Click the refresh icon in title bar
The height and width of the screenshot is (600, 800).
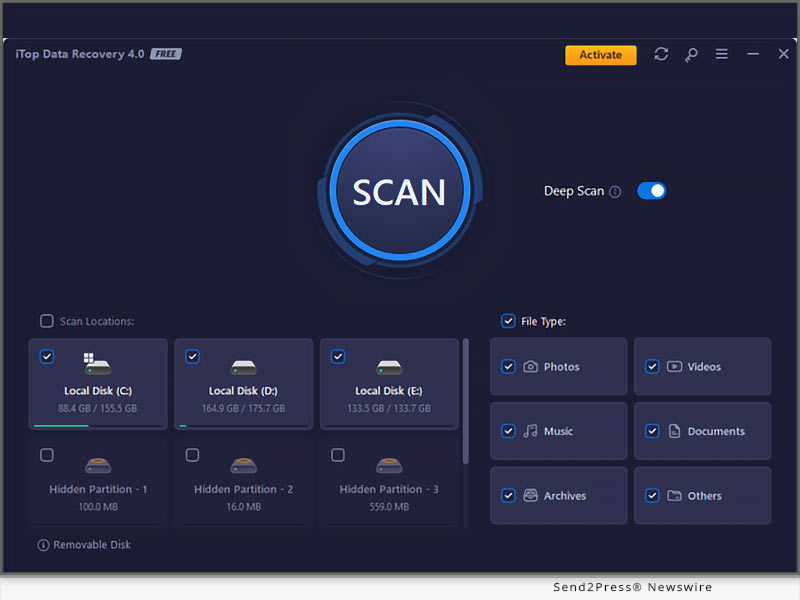click(x=661, y=54)
